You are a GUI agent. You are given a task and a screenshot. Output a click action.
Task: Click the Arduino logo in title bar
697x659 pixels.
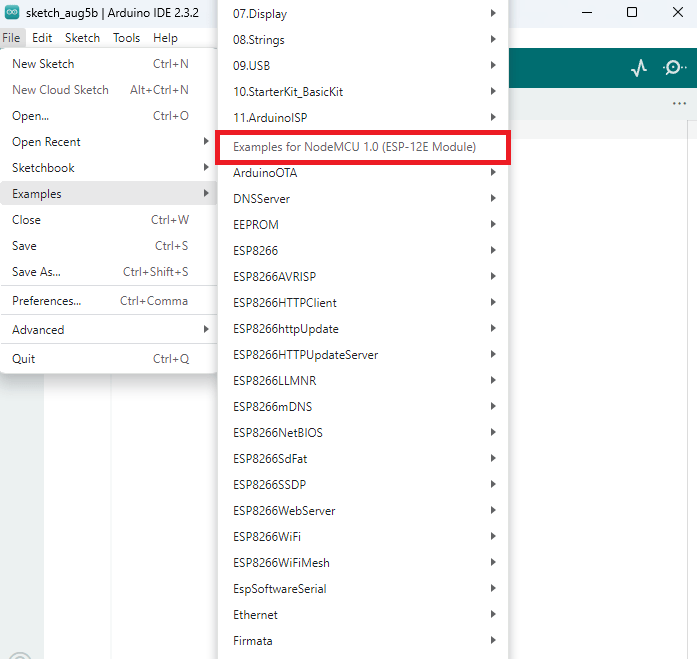(12, 12)
